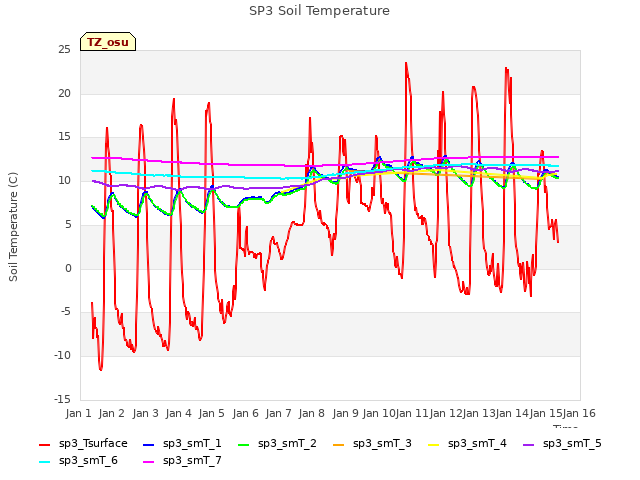Click the 5 y-axis tick label
The width and height of the screenshot is (640, 480).
click(68, 224)
